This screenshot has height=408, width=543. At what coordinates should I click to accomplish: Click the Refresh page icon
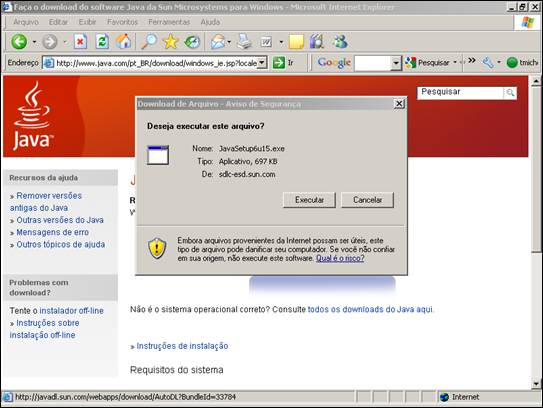tap(102, 42)
